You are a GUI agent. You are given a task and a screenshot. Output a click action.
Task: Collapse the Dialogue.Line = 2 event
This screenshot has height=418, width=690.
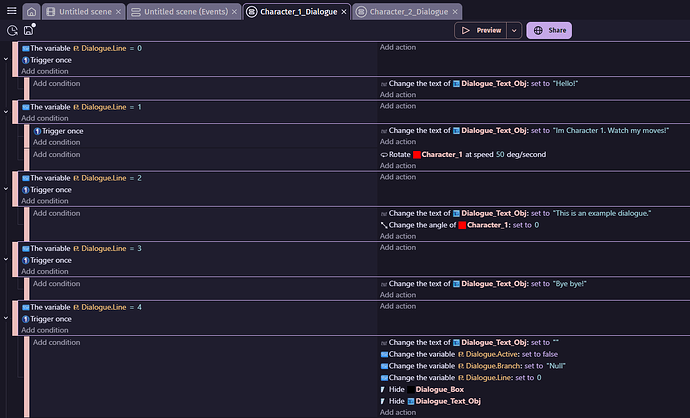pyautogui.click(x=6, y=188)
